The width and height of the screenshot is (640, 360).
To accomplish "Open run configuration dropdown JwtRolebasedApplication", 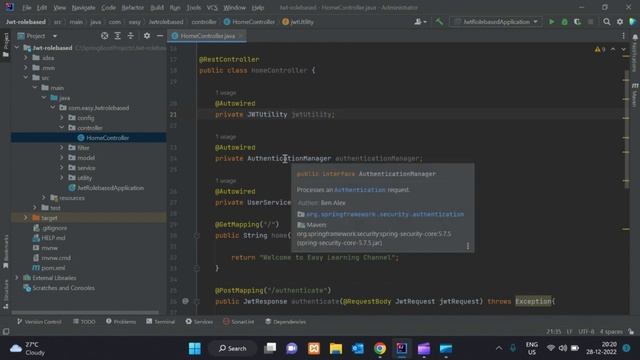I will coord(496,22).
